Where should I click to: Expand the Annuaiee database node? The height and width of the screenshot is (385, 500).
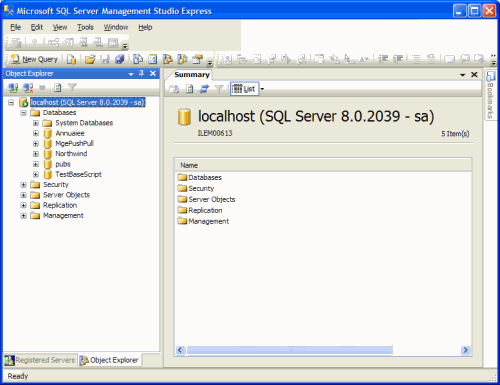[x=36, y=133]
